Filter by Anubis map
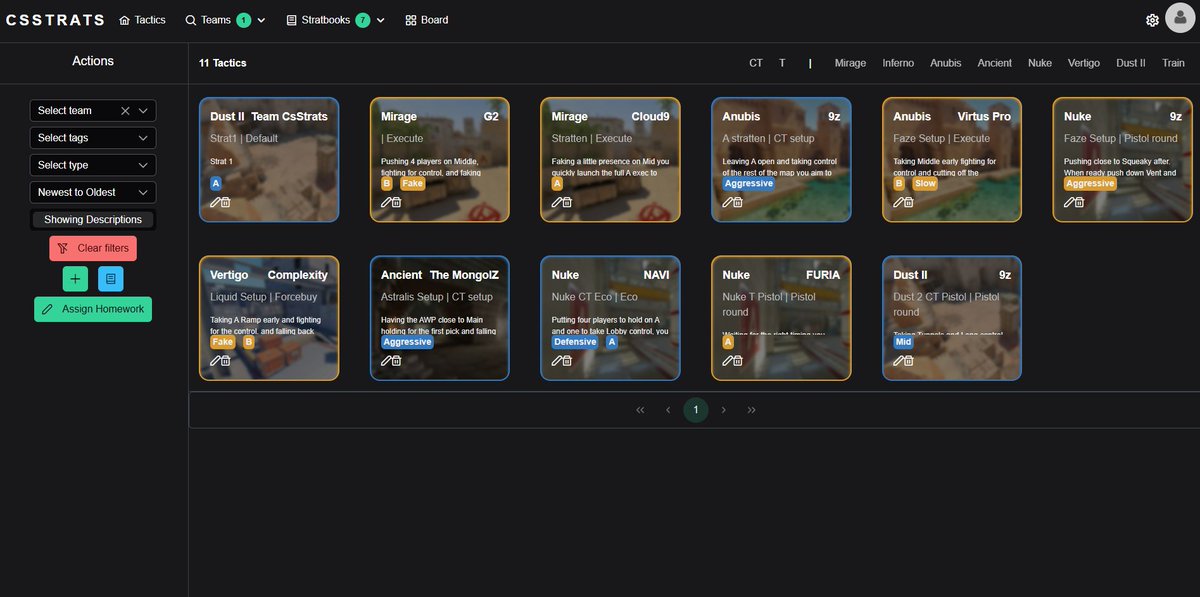 945,63
